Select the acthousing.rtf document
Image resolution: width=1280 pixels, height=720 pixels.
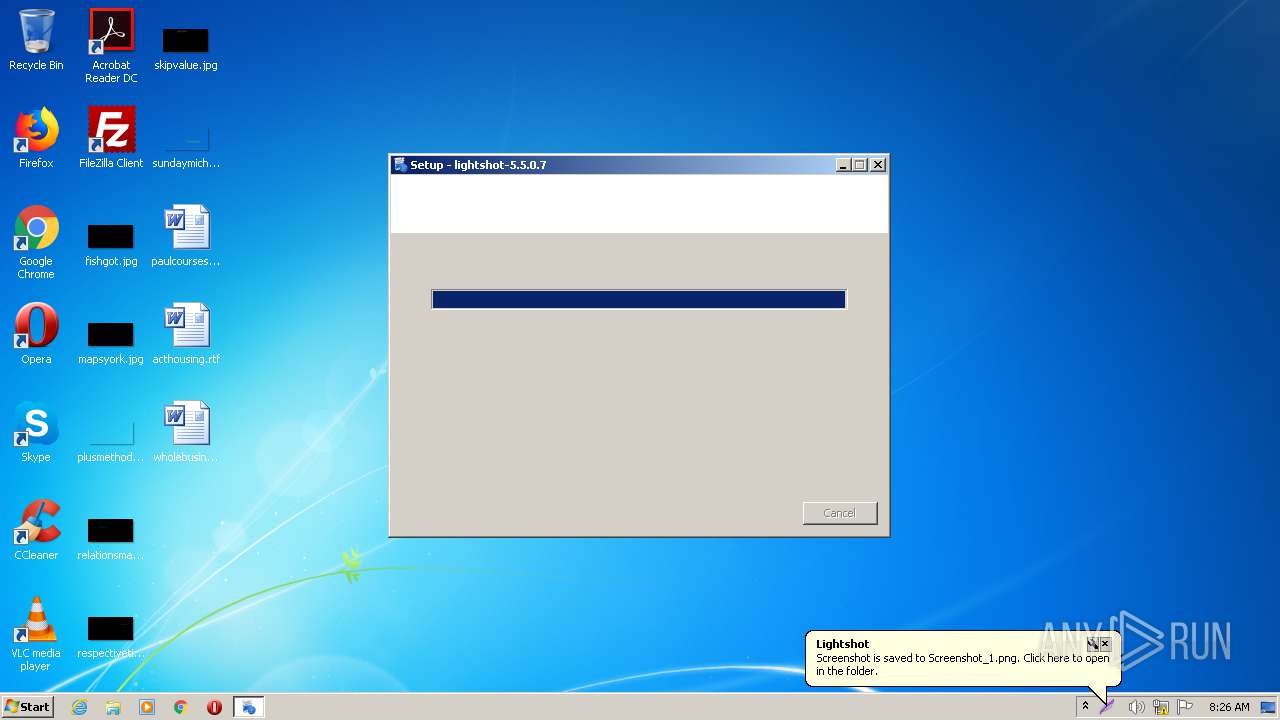click(x=186, y=334)
